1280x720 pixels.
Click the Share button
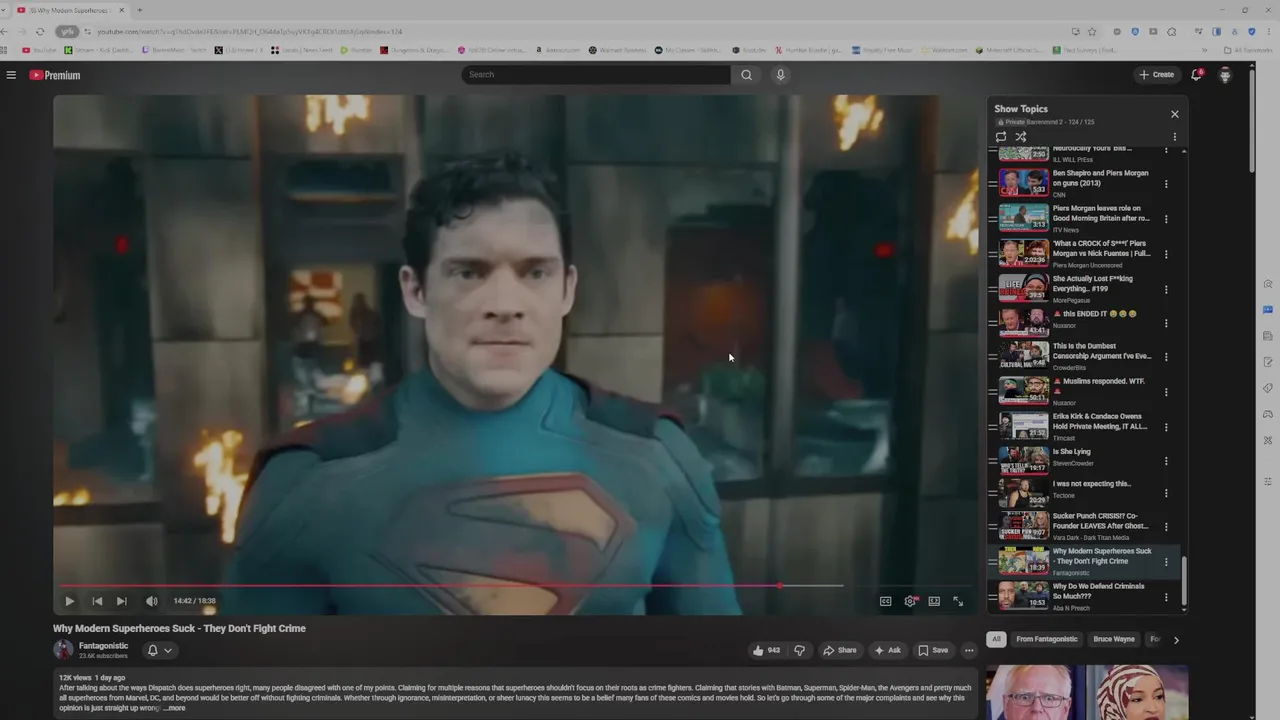click(840, 650)
